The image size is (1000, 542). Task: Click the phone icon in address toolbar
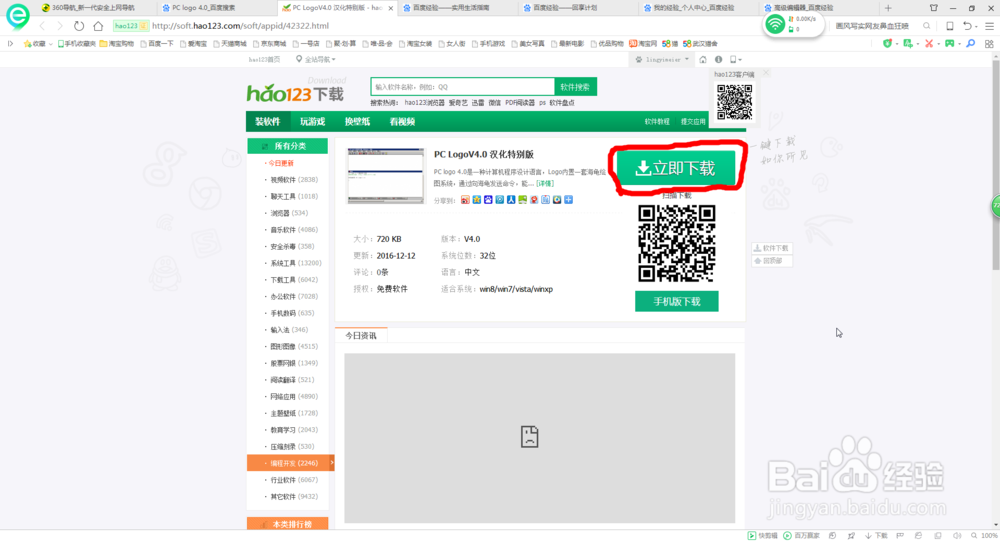coord(950,26)
